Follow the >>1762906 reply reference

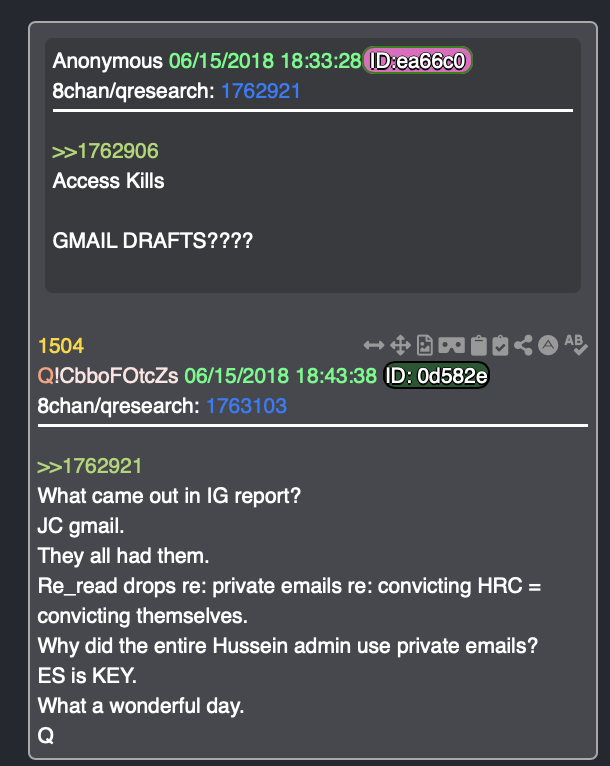coord(105,151)
